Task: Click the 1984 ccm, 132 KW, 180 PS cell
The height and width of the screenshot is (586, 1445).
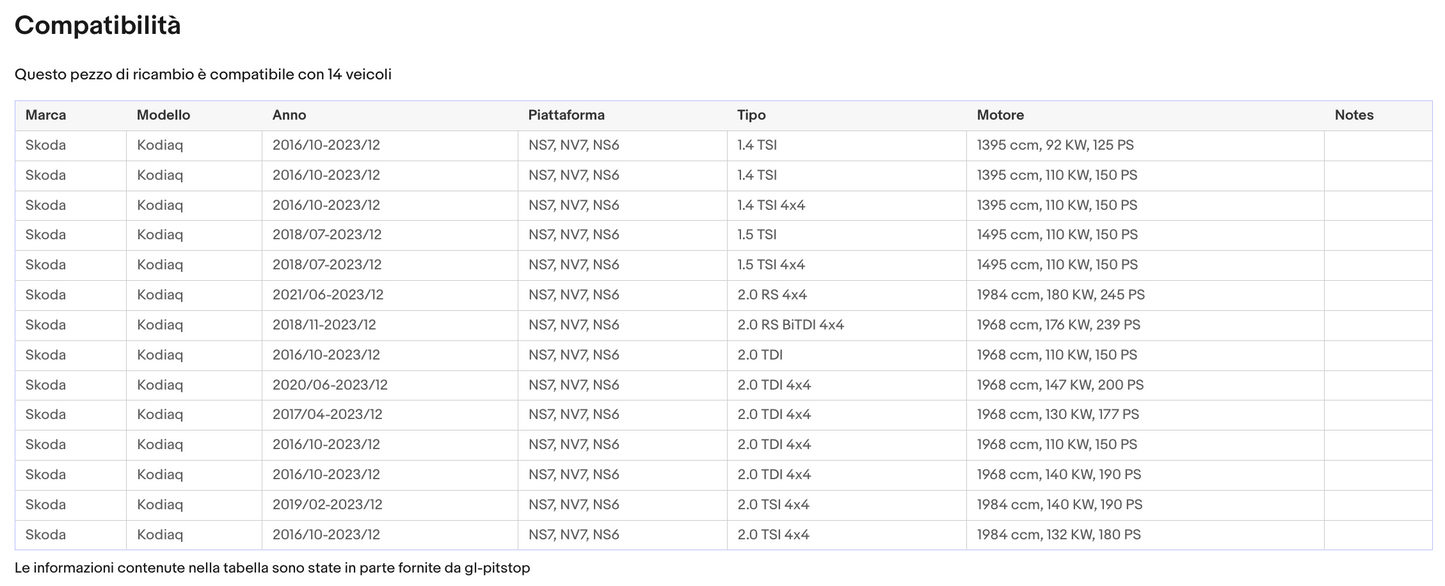Action: pos(1058,535)
